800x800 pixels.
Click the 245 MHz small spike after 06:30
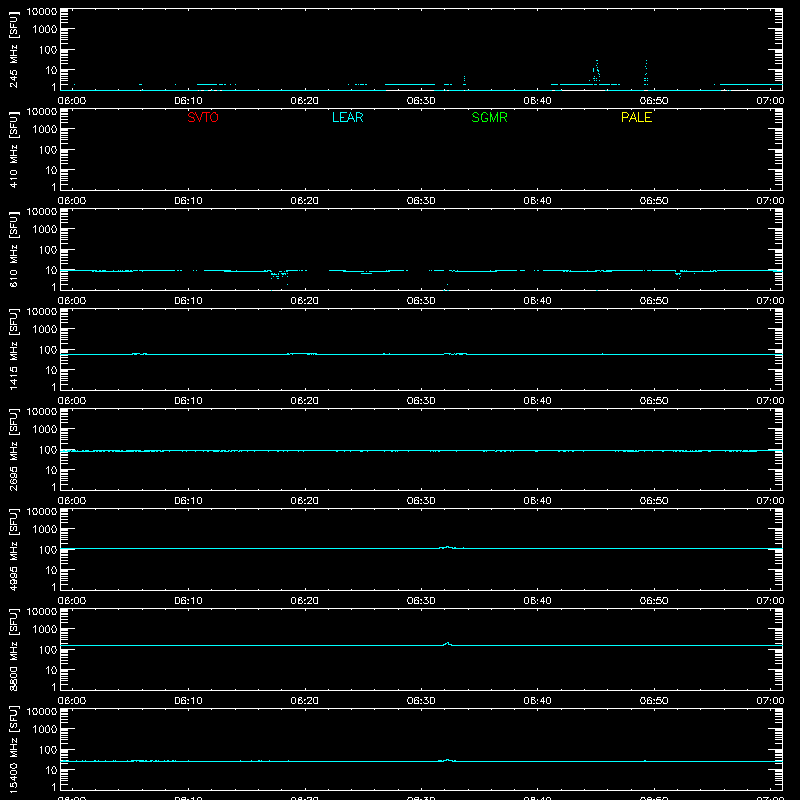[x=464, y=79]
